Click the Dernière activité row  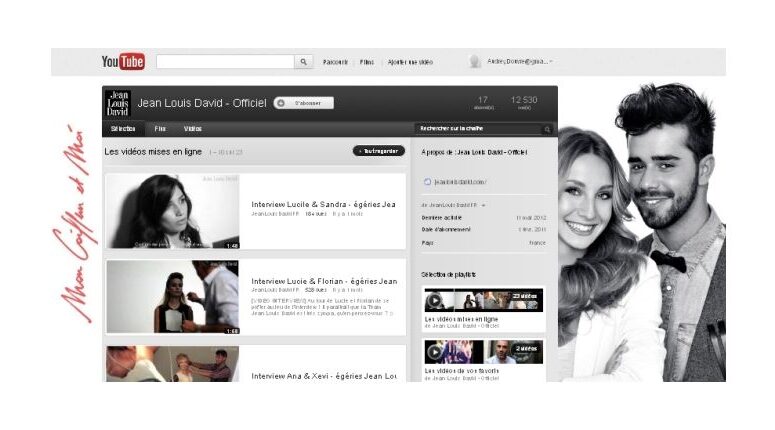[x=483, y=217]
